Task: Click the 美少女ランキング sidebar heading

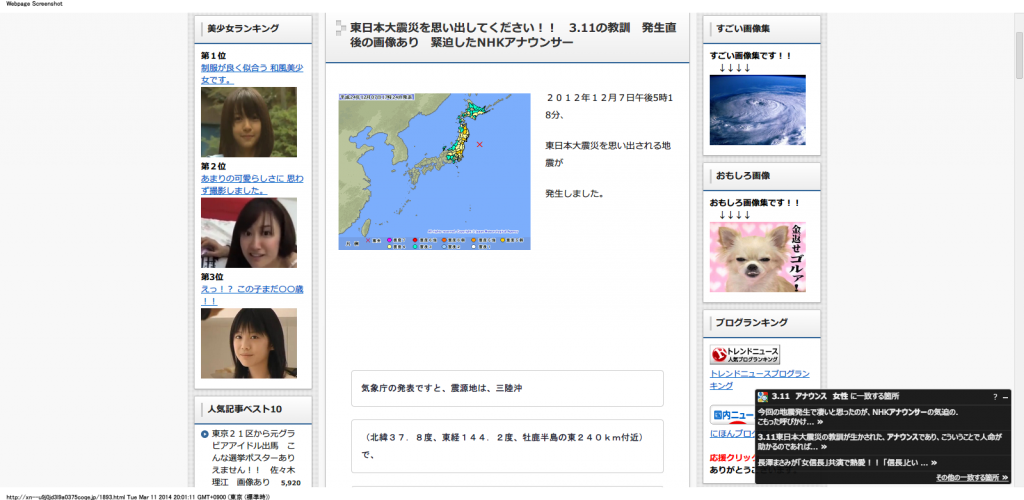Action: (x=243, y=28)
